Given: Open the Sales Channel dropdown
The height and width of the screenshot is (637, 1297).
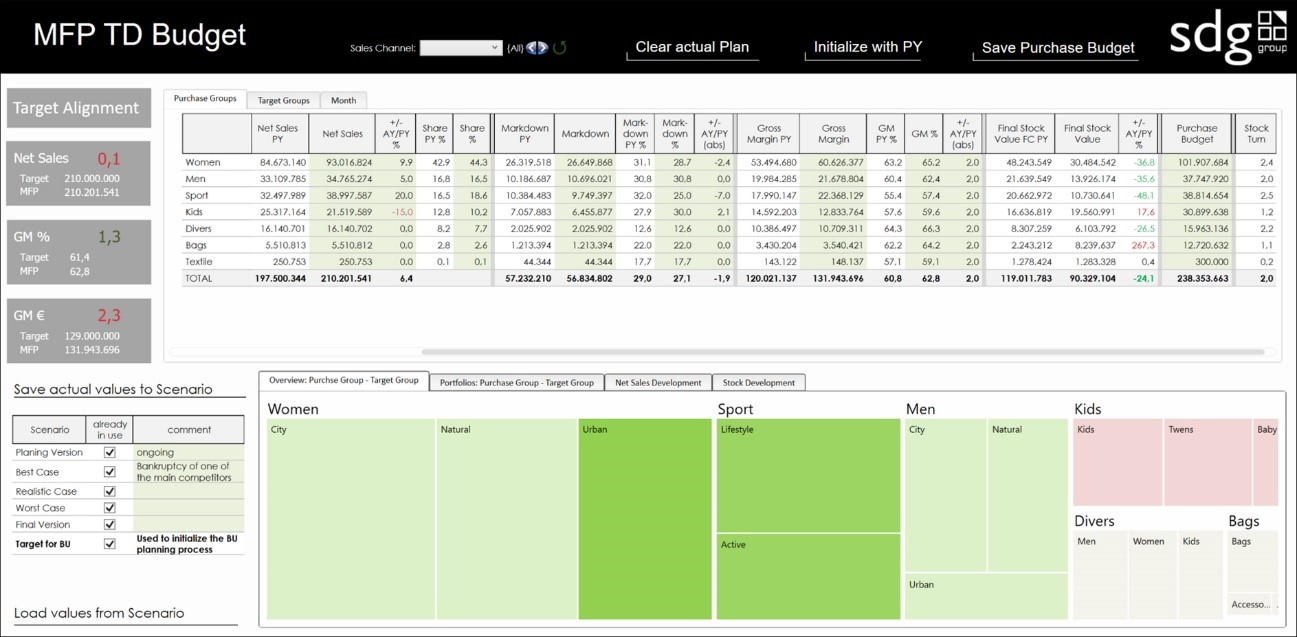Looking at the screenshot, I should click(461, 47).
